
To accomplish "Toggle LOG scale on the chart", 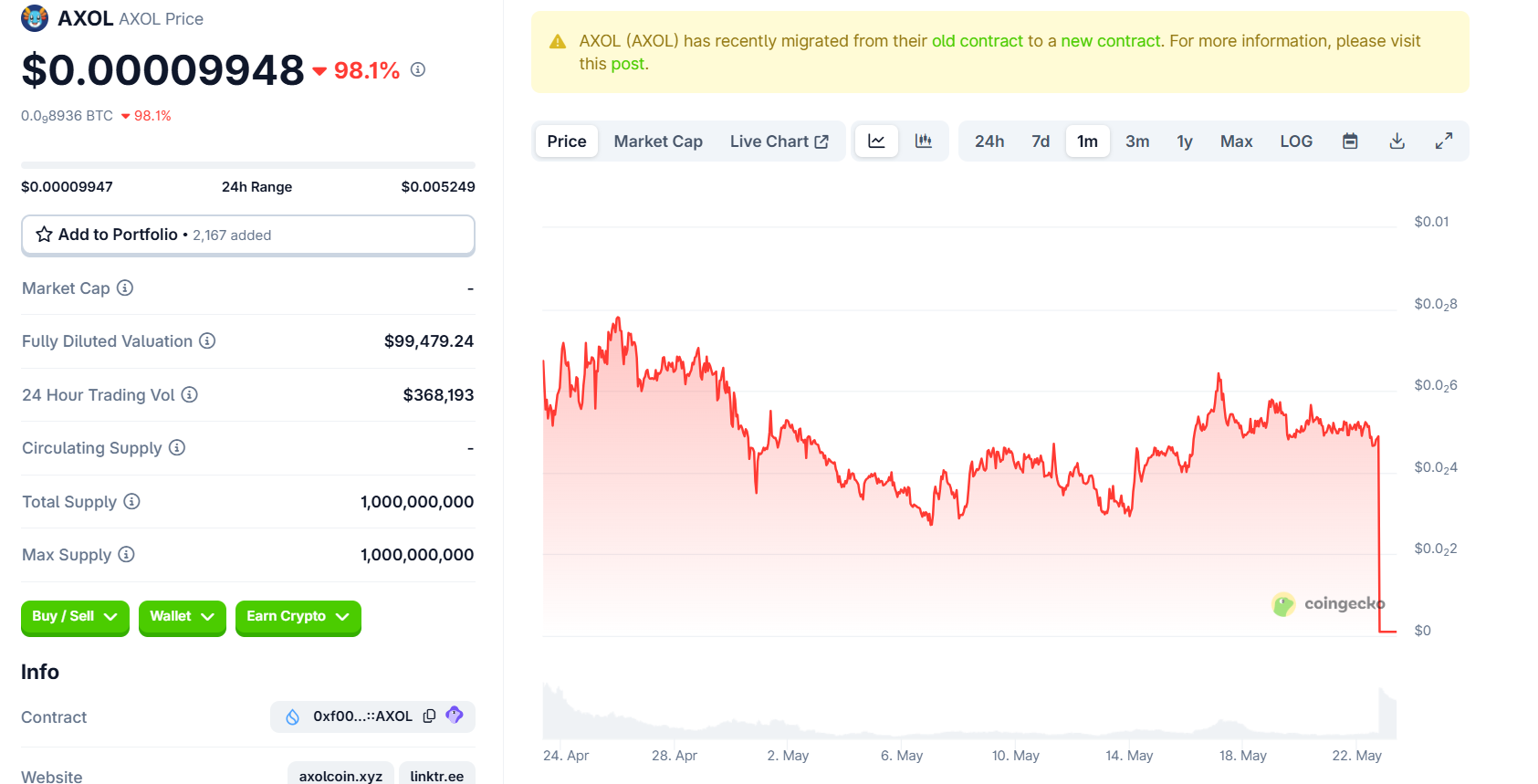I will [x=1295, y=141].
